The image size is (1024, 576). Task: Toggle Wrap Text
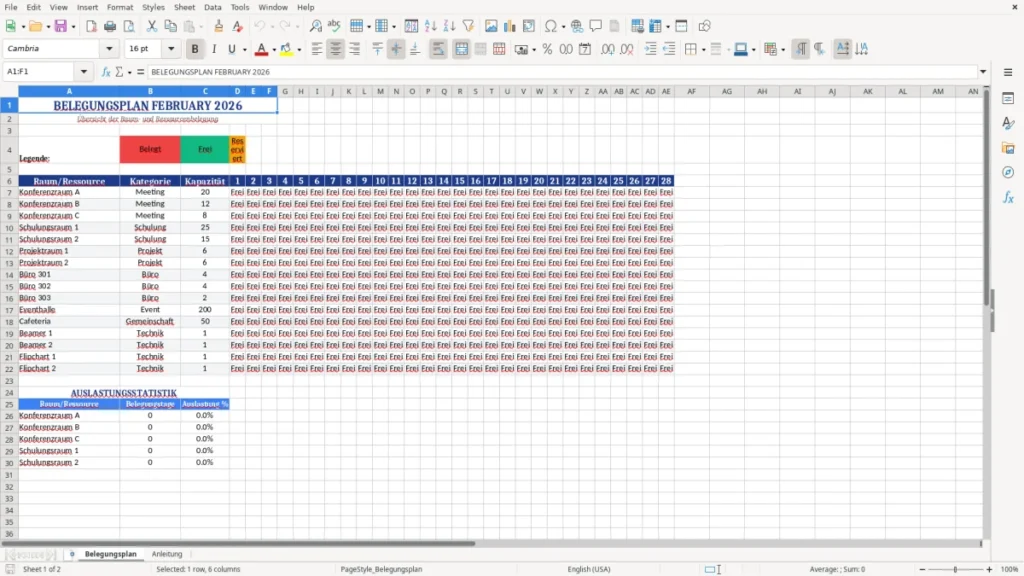click(438, 49)
